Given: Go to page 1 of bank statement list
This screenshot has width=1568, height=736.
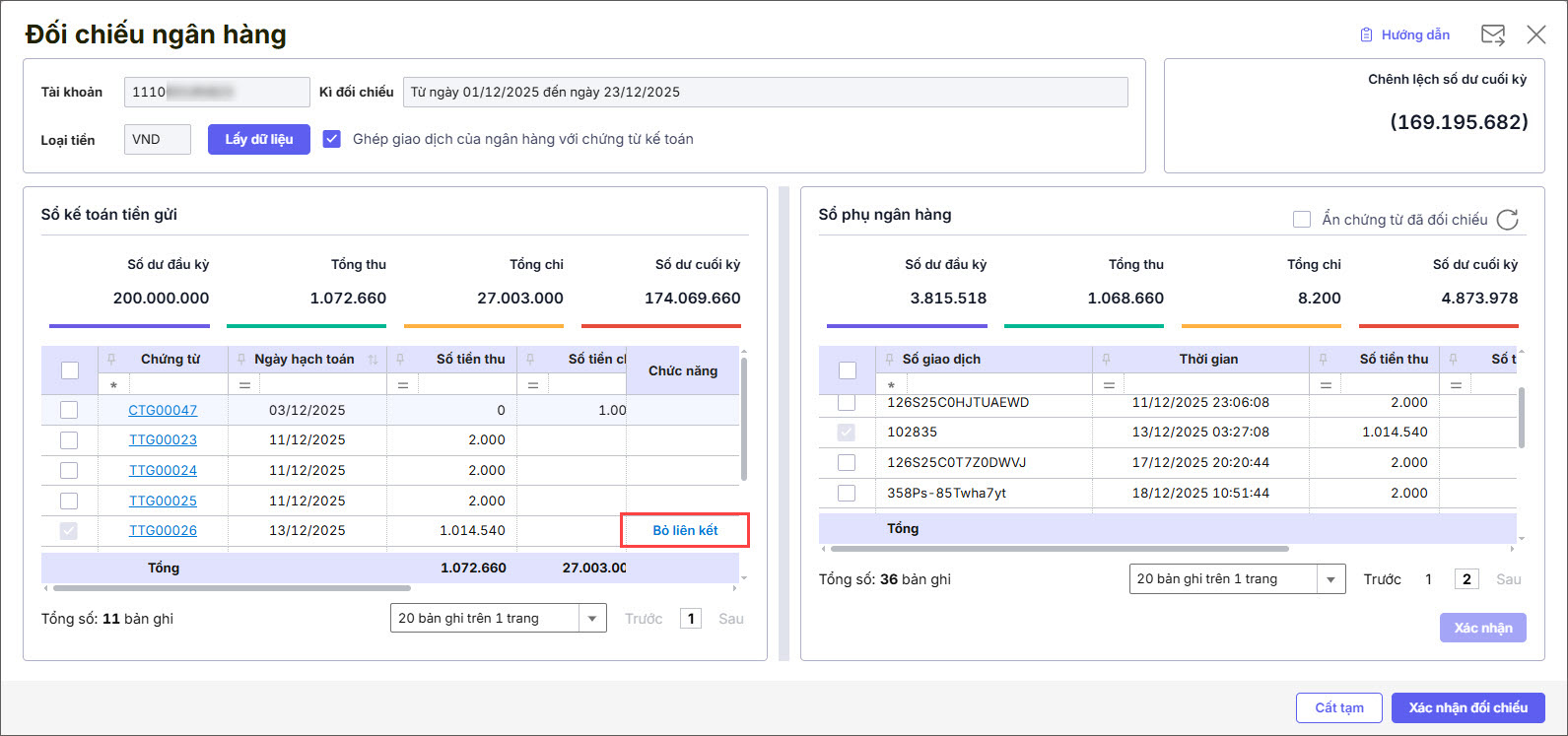Looking at the screenshot, I should pos(1428,579).
